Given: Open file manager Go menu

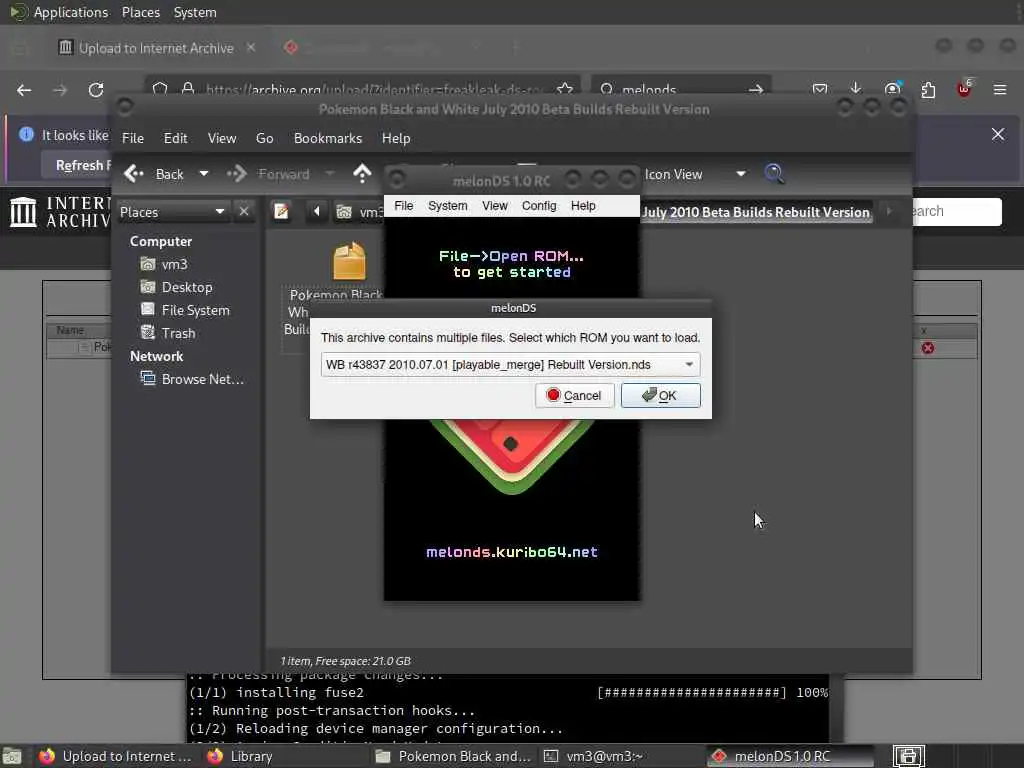Looking at the screenshot, I should pyautogui.click(x=264, y=138).
